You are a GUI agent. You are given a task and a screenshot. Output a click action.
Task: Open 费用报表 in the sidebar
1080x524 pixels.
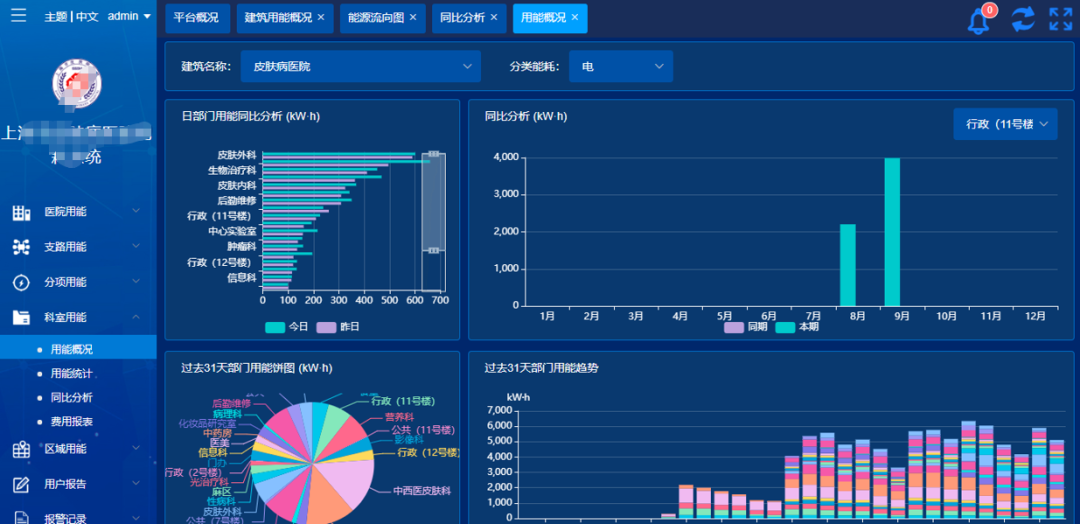(x=71, y=422)
